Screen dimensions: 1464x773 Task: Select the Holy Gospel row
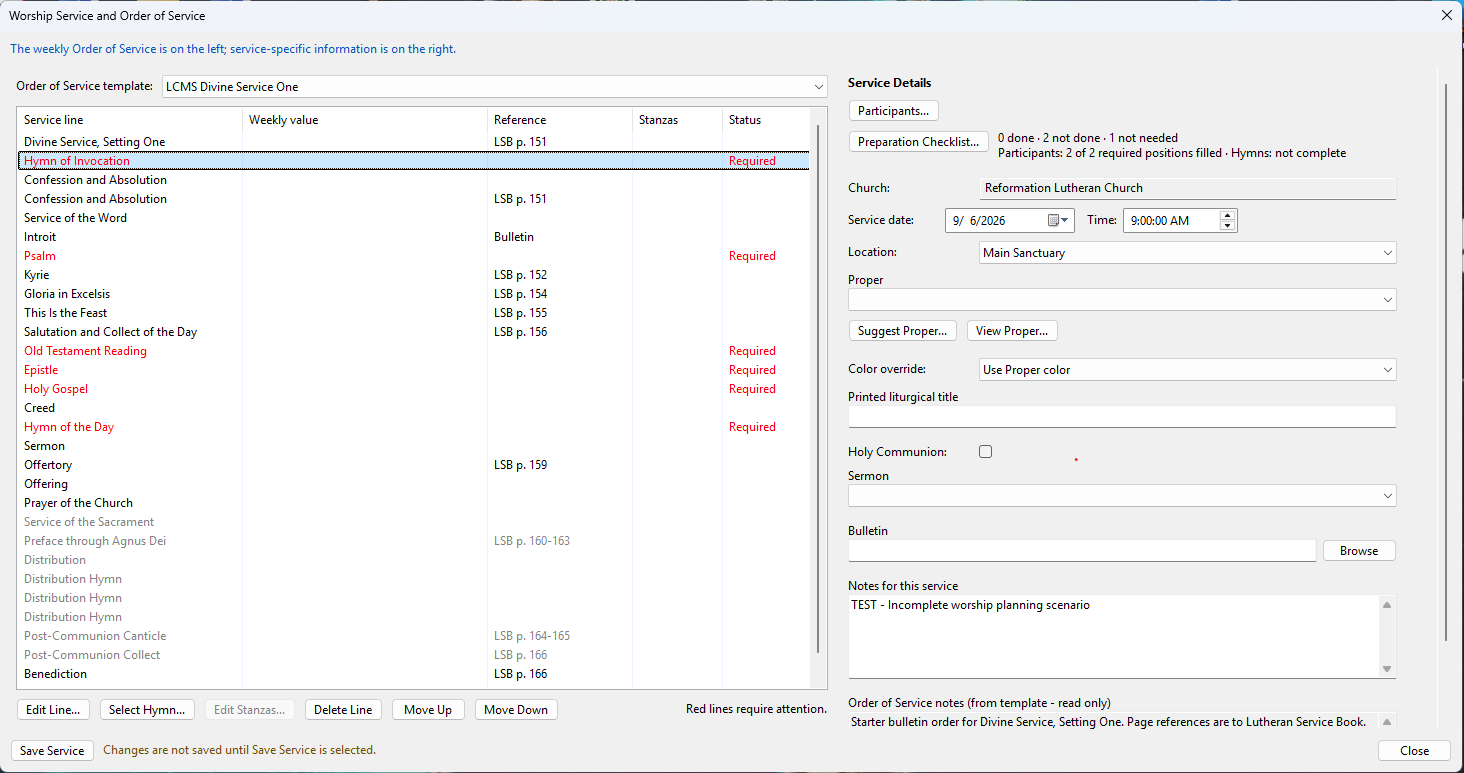coord(414,389)
